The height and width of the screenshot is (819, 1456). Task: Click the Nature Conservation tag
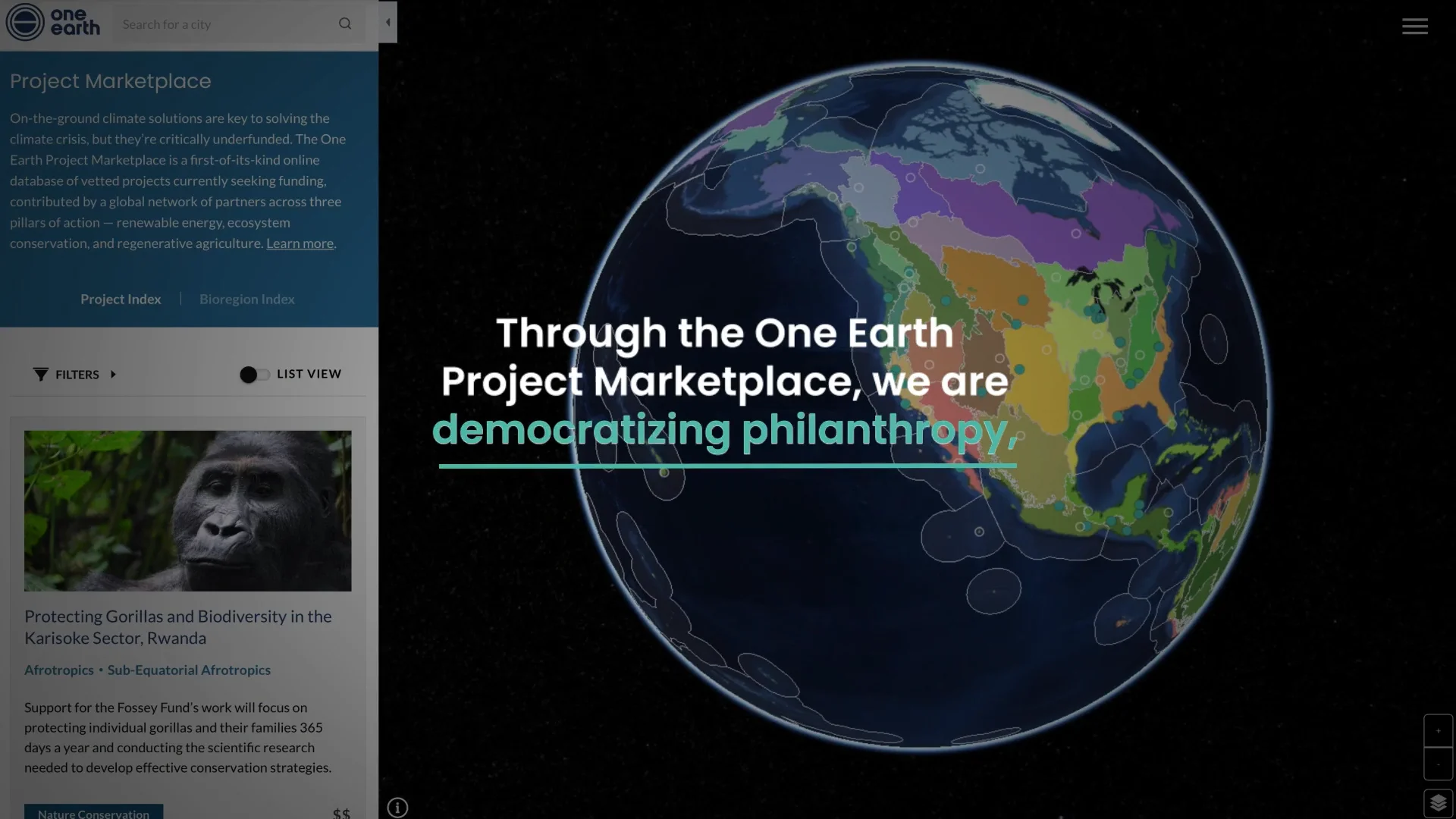(x=93, y=812)
